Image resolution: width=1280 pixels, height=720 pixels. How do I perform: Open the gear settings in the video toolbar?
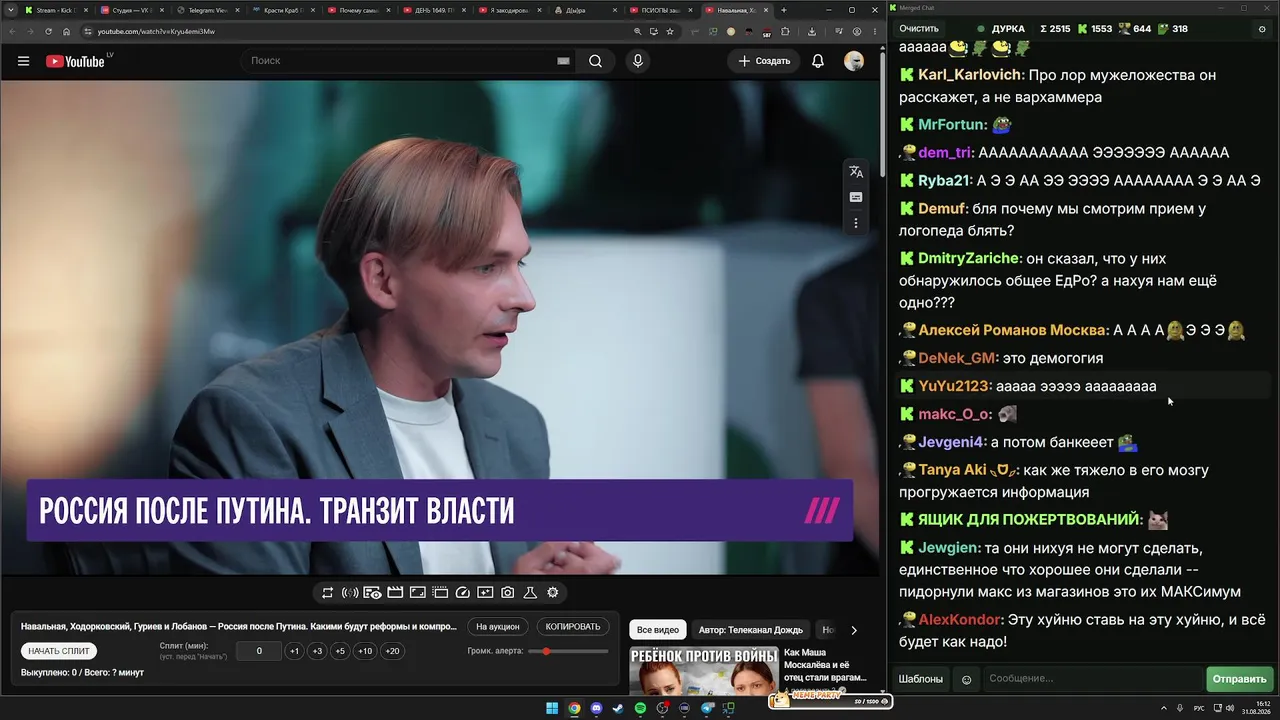tap(553, 593)
